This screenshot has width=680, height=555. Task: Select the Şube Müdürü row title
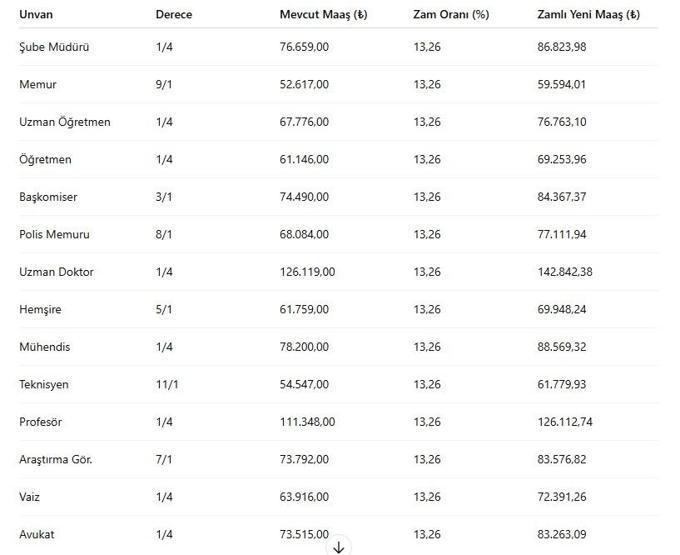pos(54,47)
